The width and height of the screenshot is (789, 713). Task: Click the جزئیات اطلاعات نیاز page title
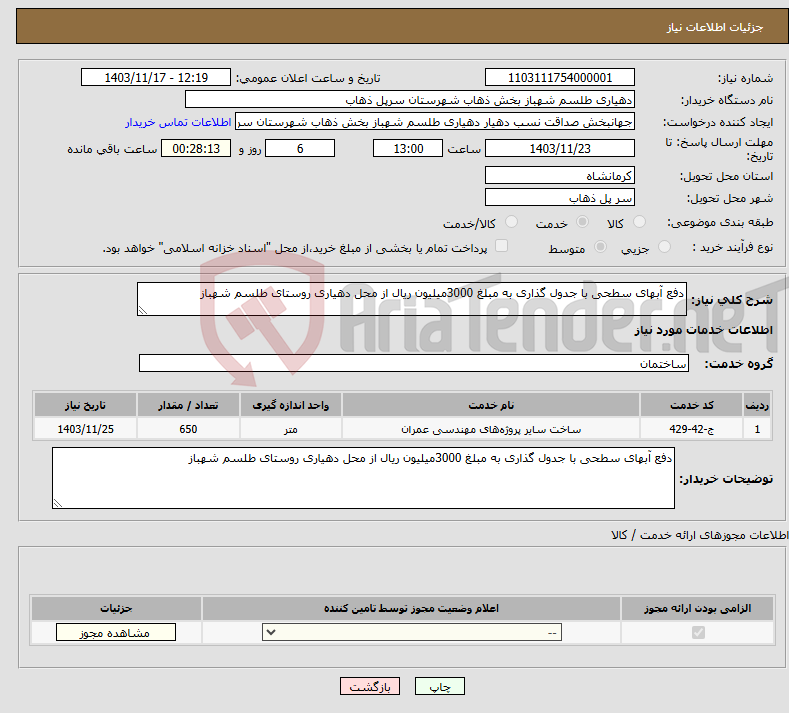pyautogui.click(x=715, y=27)
